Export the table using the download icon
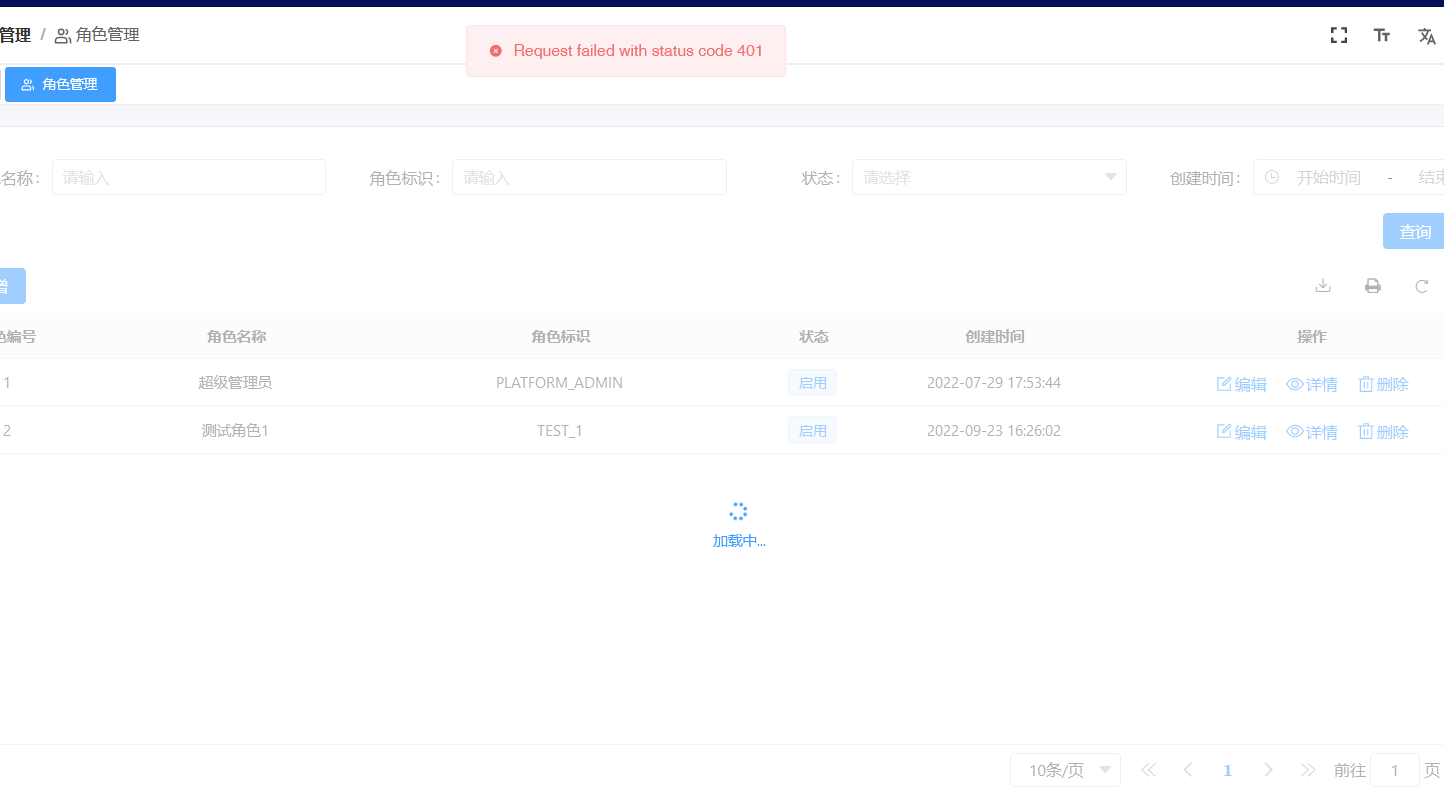Screen dimensions: 1444x808 tap(1322, 285)
